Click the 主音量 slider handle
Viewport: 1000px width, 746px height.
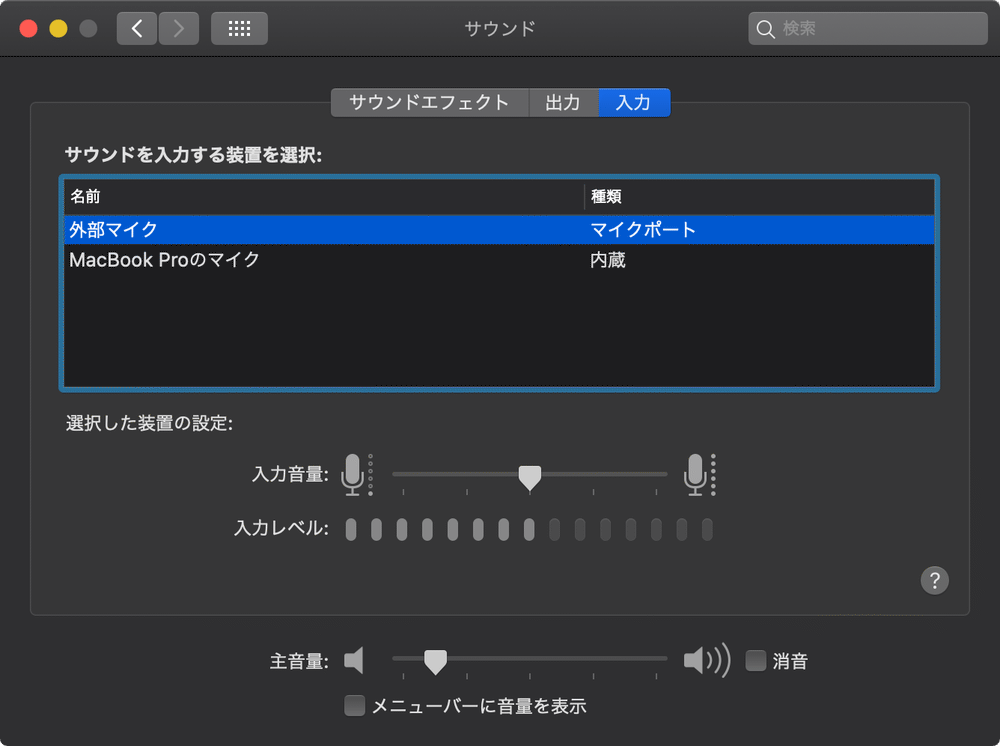(x=438, y=660)
